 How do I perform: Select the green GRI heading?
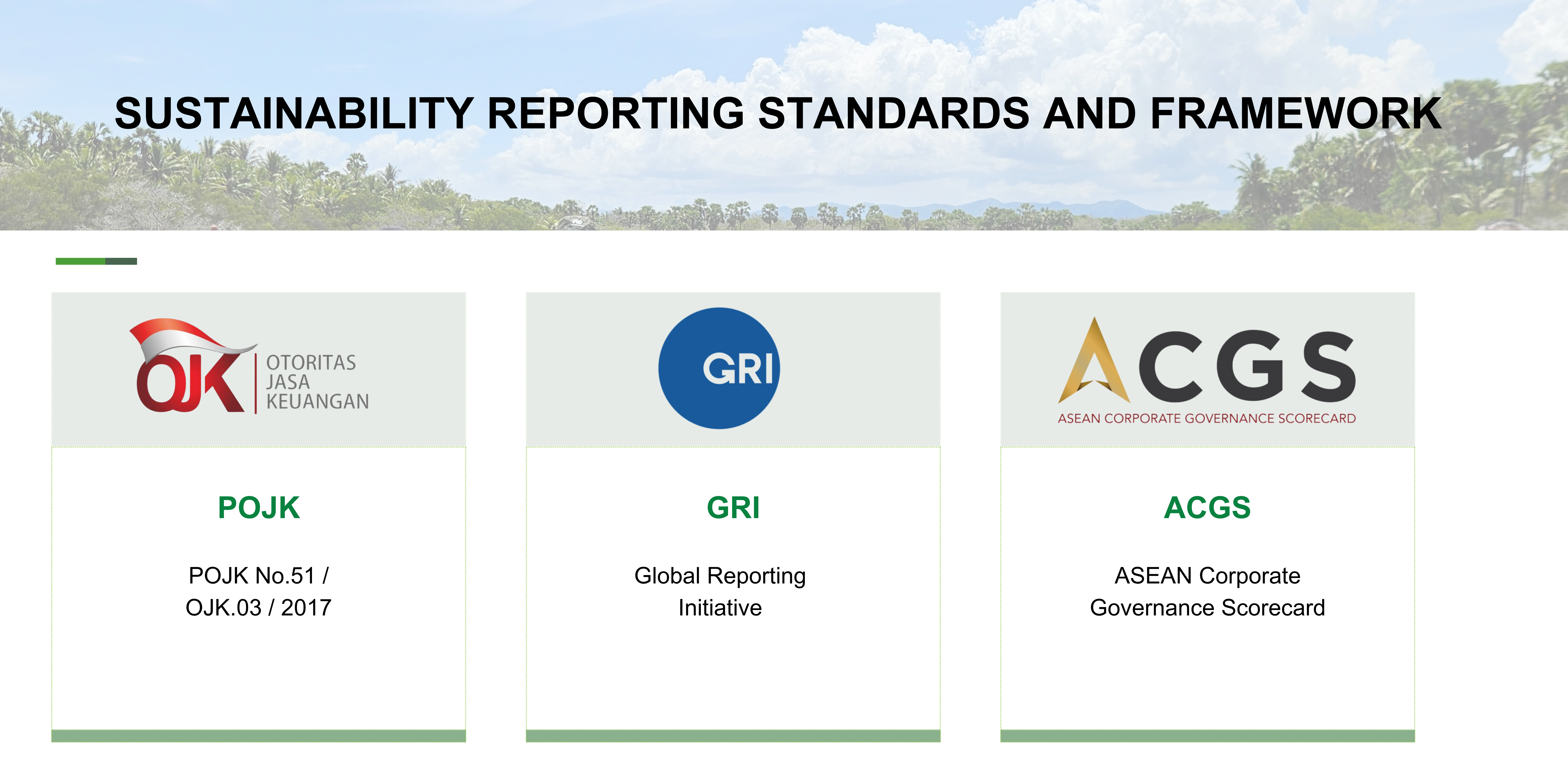[x=733, y=508]
